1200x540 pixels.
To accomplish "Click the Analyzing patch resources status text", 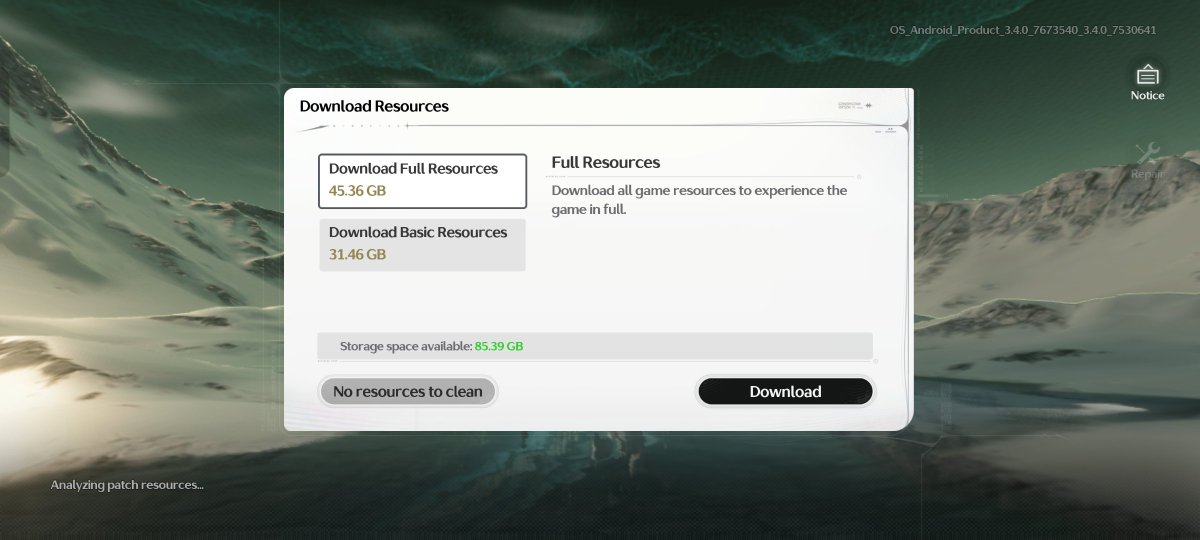I will point(127,485).
